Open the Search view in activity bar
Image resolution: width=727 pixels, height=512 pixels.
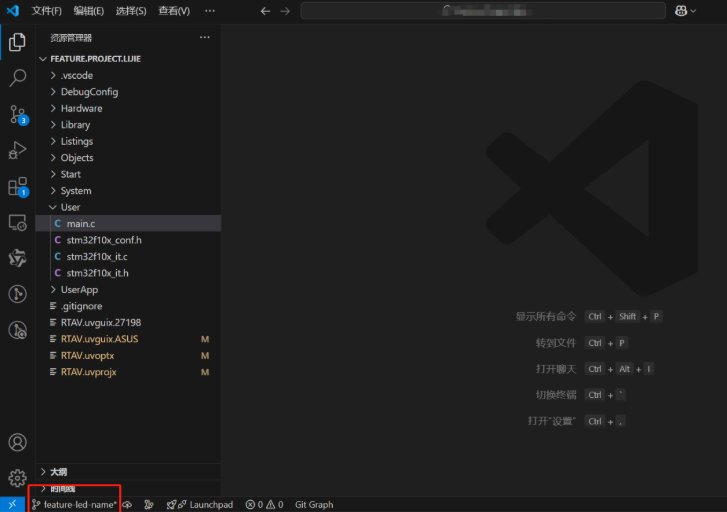pos(17,78)
